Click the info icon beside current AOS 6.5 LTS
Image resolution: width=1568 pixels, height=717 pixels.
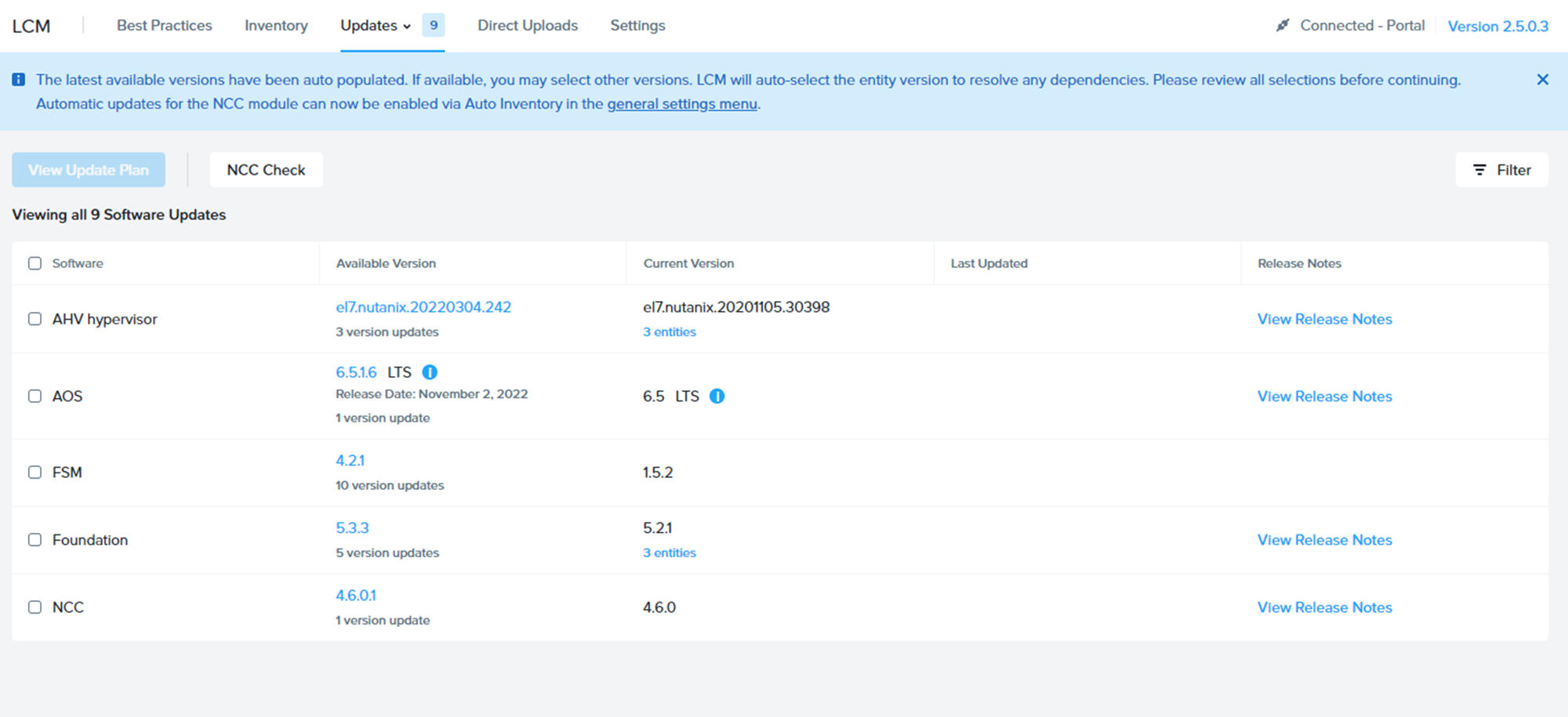717,396
